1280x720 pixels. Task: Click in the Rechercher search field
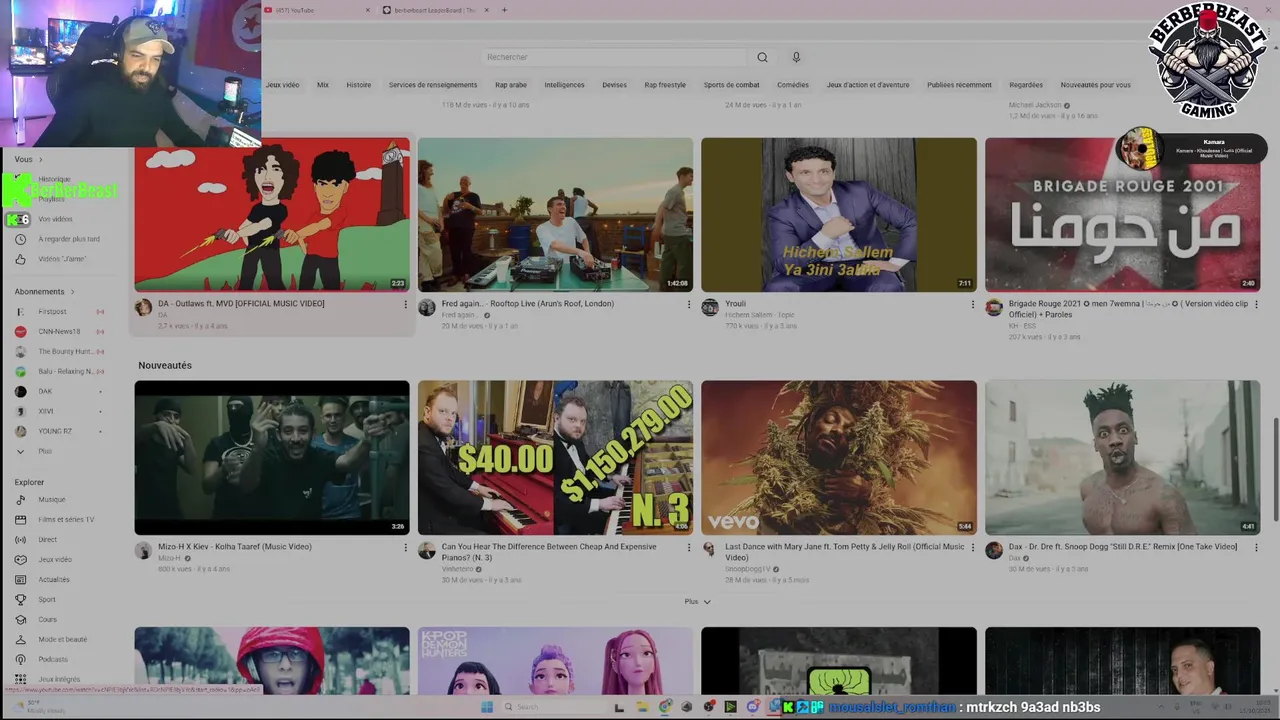613,57
